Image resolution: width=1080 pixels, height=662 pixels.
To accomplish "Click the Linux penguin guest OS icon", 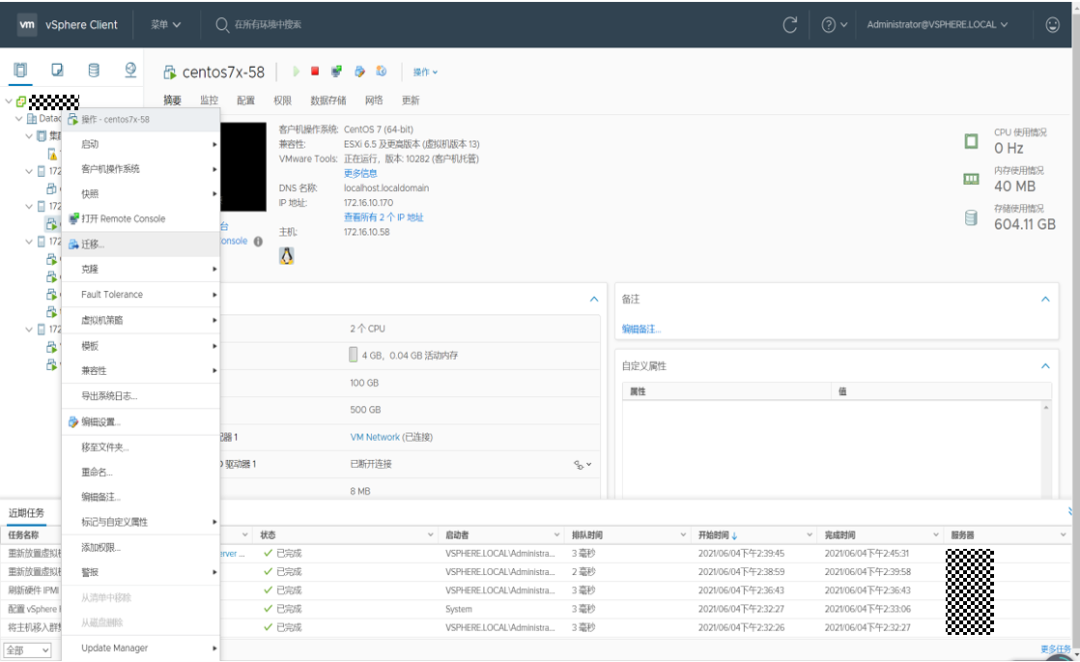I will pos(287,256).
